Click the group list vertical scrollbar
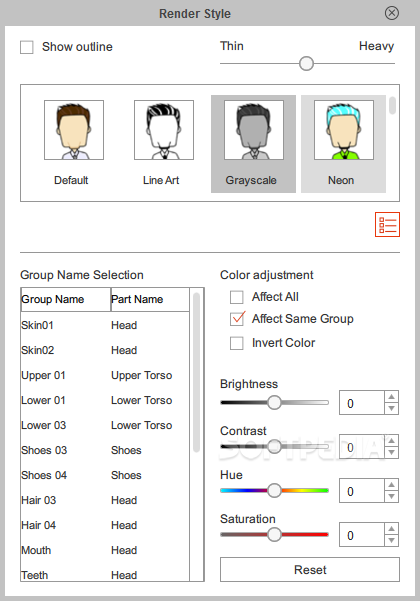Image resolution: width=420 pixels, height=601 pixels. click(x=196, y=372)
